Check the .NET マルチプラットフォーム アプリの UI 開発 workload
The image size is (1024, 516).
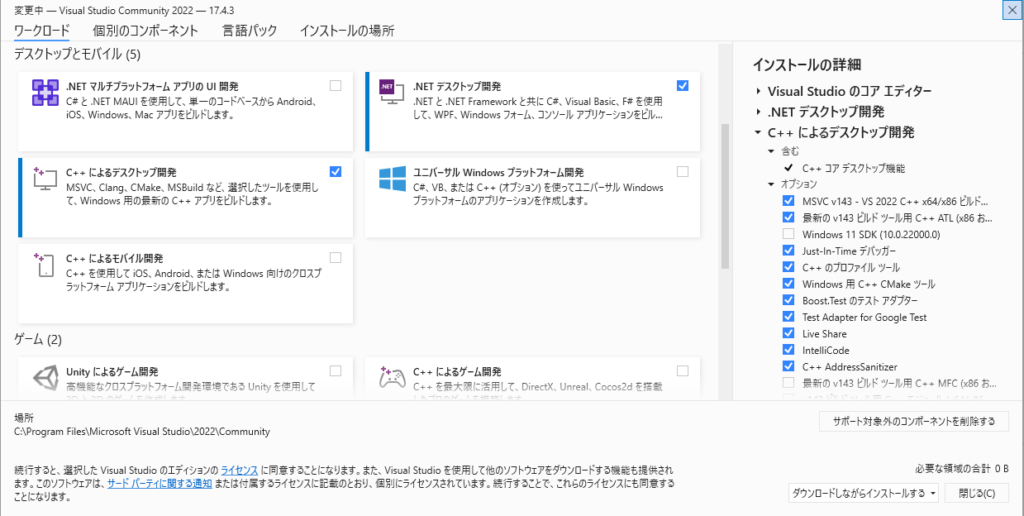click(x=335, y=86)
